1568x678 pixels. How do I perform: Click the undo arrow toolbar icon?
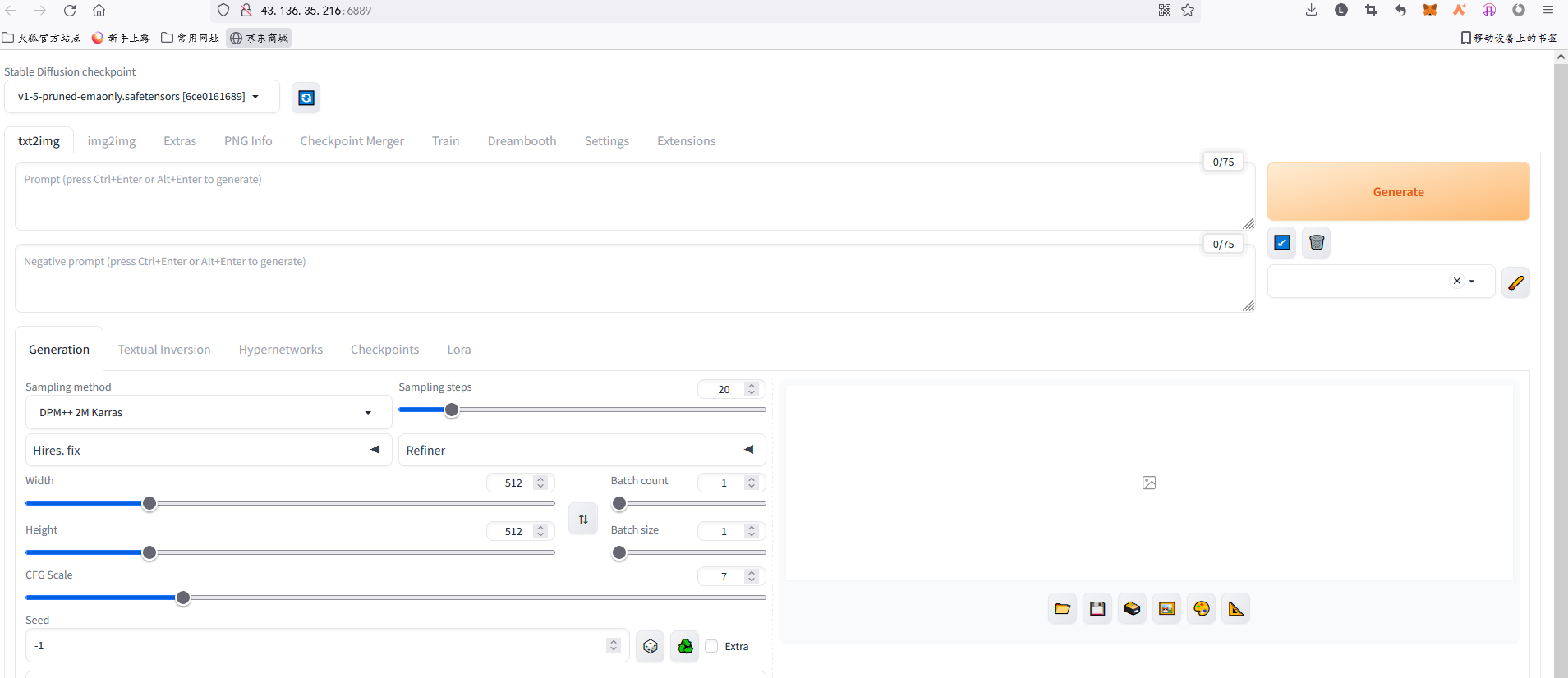click(1400, 10)
